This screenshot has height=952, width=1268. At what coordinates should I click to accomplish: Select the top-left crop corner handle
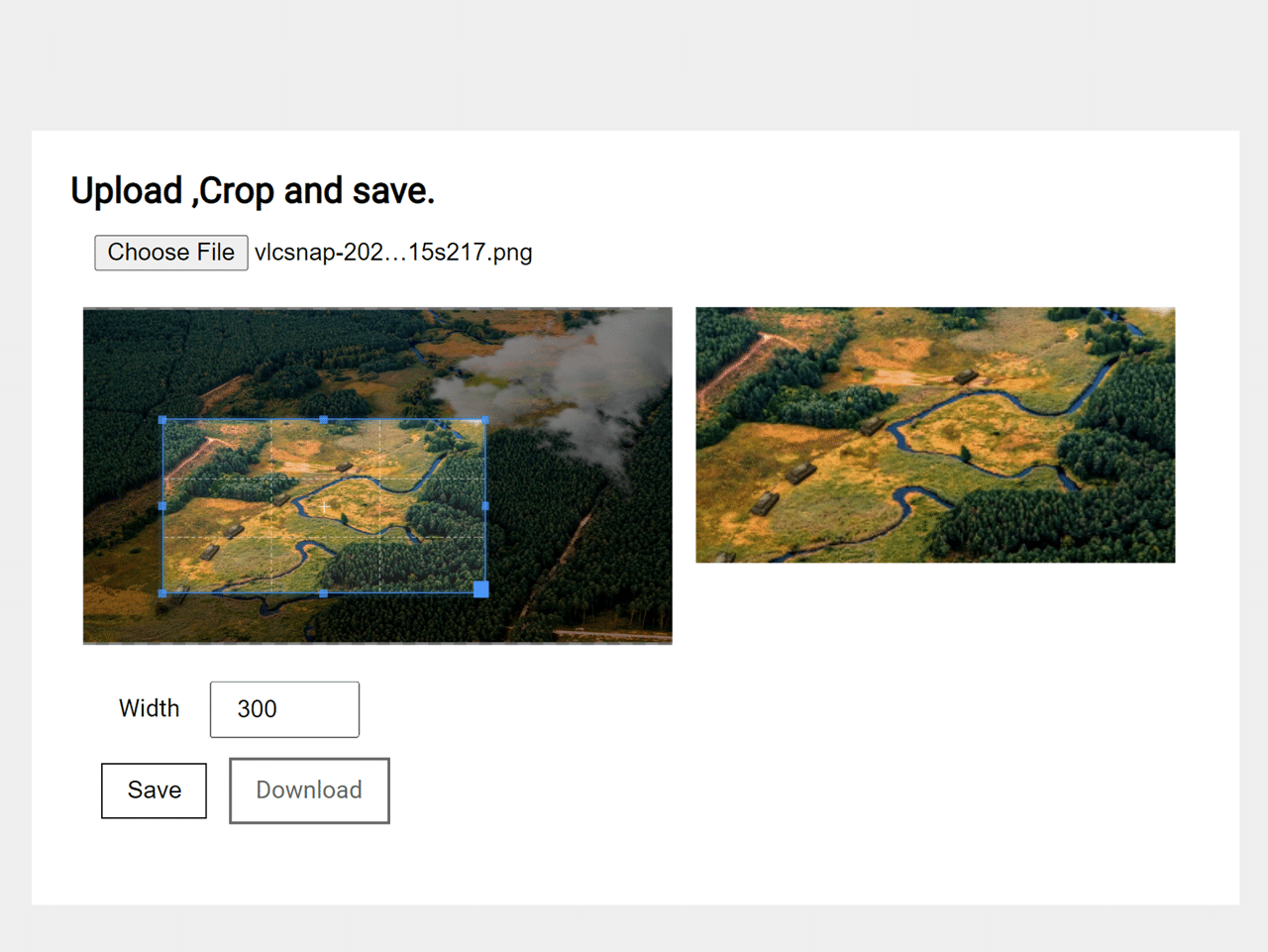pos(163,420)
